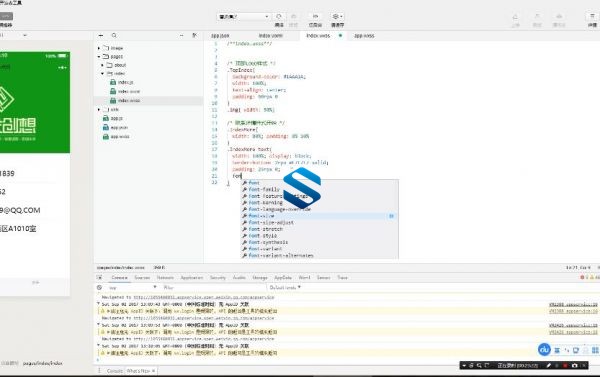This screenshot has width=600, height=377.
Task: Open the Sources devtools tab
Action: tap(142, 277)
